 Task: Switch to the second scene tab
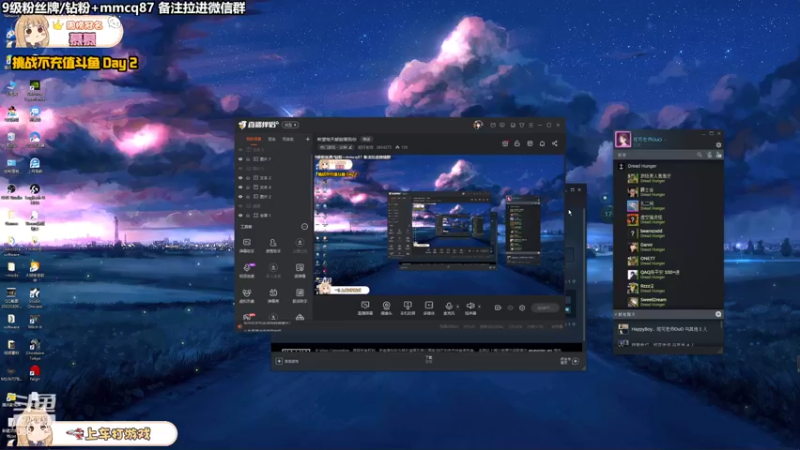pyautogui.click(x=272, y=139)
